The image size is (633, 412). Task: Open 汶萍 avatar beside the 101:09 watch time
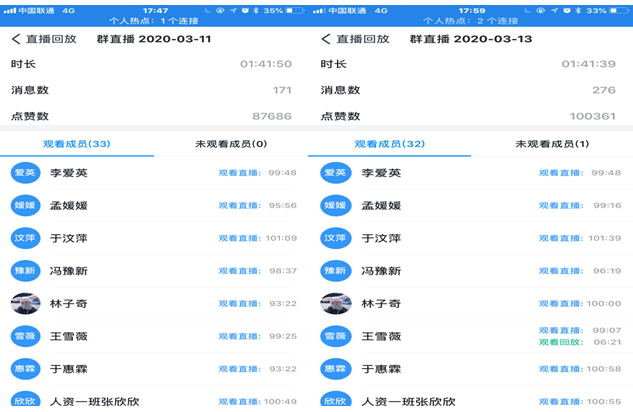pos(25,238)
